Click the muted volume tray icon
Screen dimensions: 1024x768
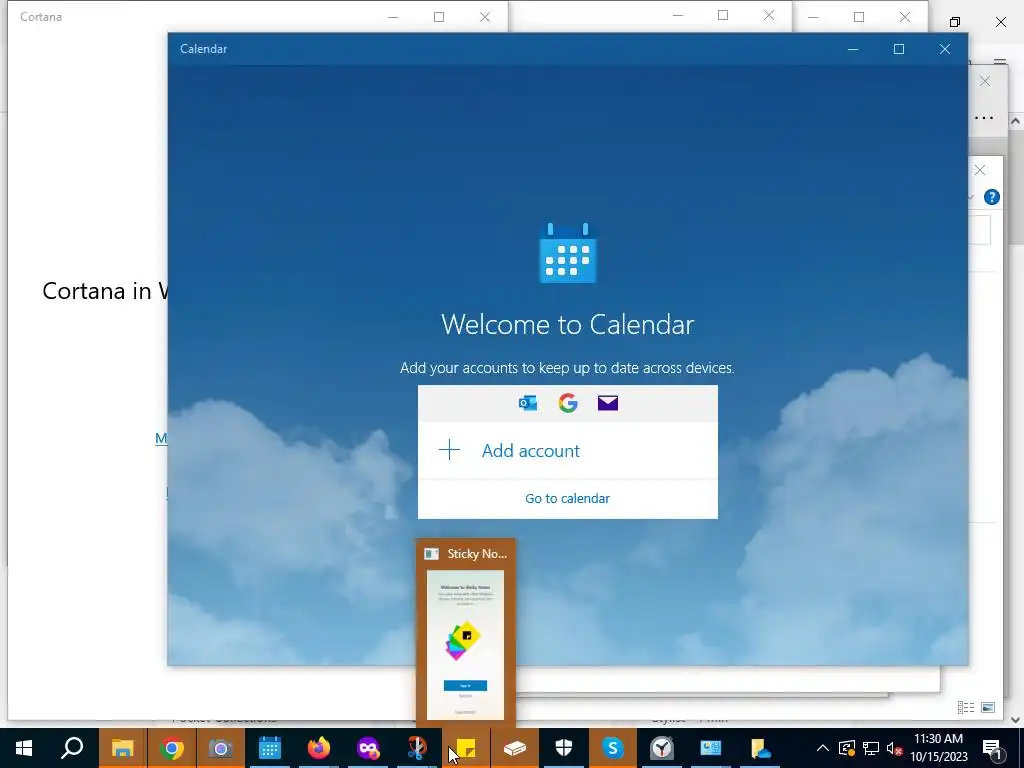pyautogui.click(x=894, y=748)
